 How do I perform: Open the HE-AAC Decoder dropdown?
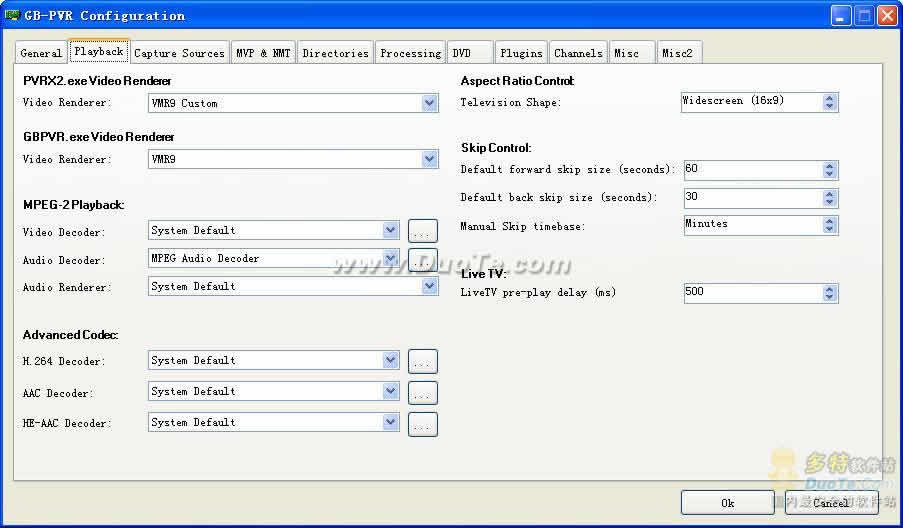coord(390,422)
